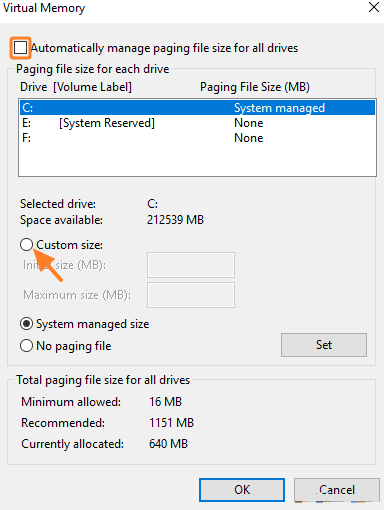Click the Currently allocated 640 MB value
This screenshot has width=384, height=510.
click(x=168, y=444)
